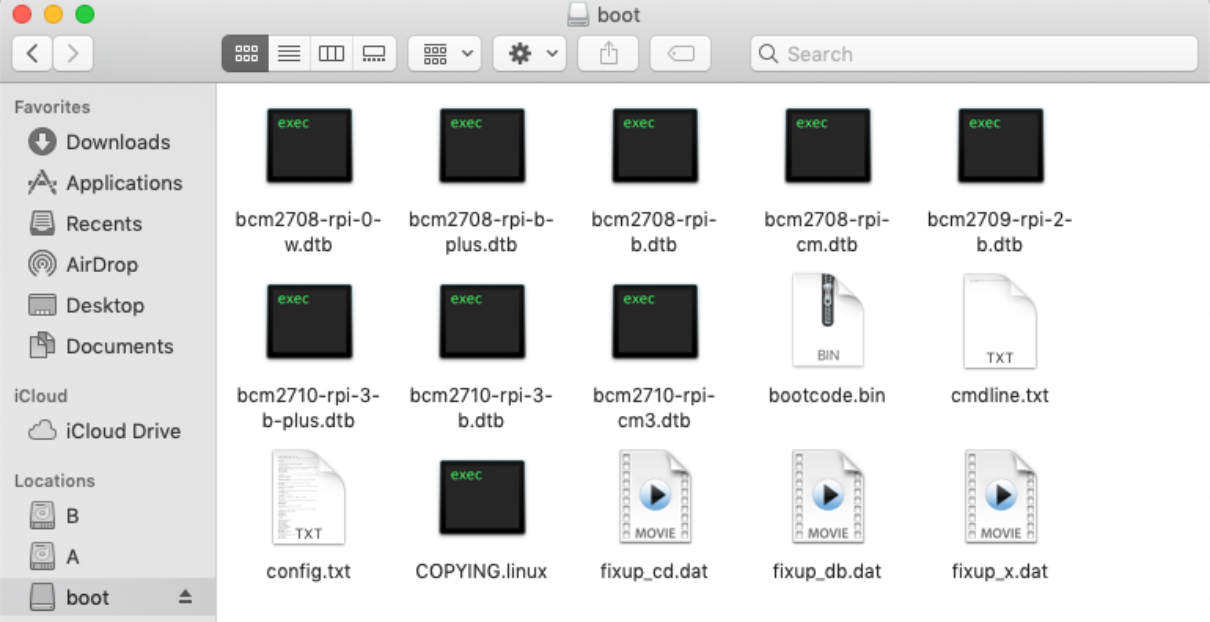Image resolution: width=1210 pixels, height=622 pixels.
Task: Select the bcm2708-rpi-0-w.dtb exec icon
Action: point(309,146)
